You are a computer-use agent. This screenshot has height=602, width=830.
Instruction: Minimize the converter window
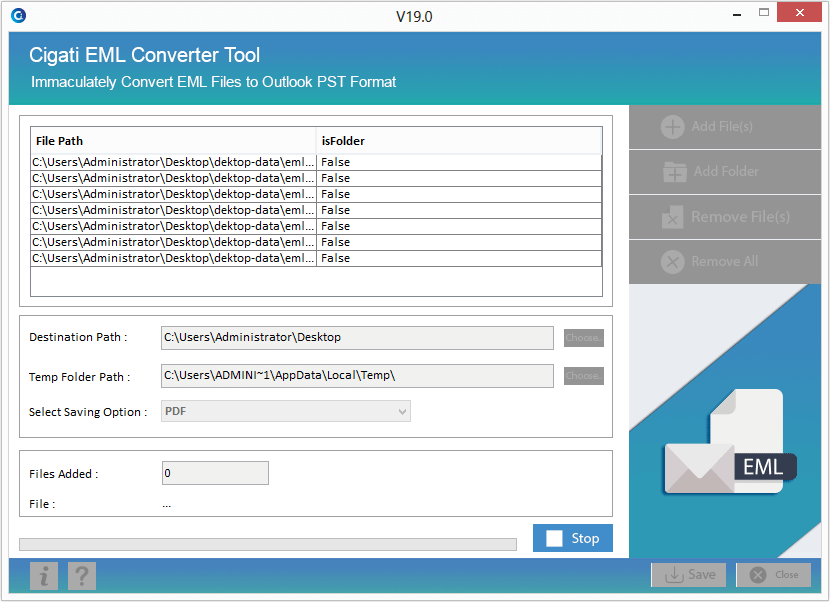coord(737,14)
